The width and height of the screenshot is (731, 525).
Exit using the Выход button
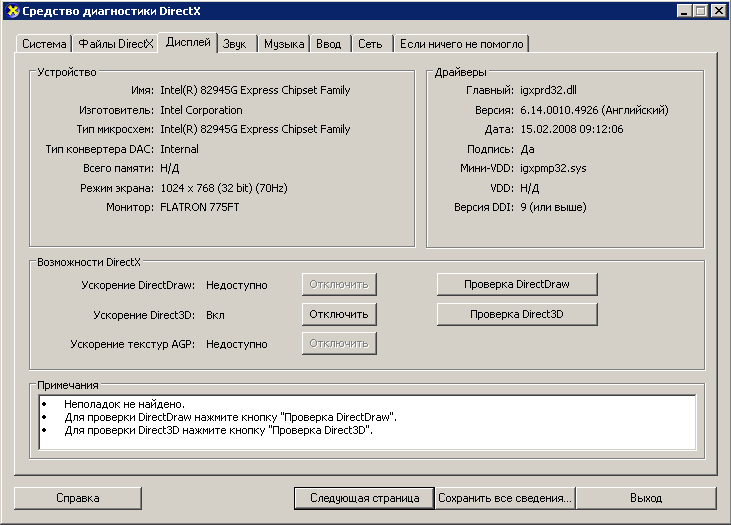(x=646, y=497)
